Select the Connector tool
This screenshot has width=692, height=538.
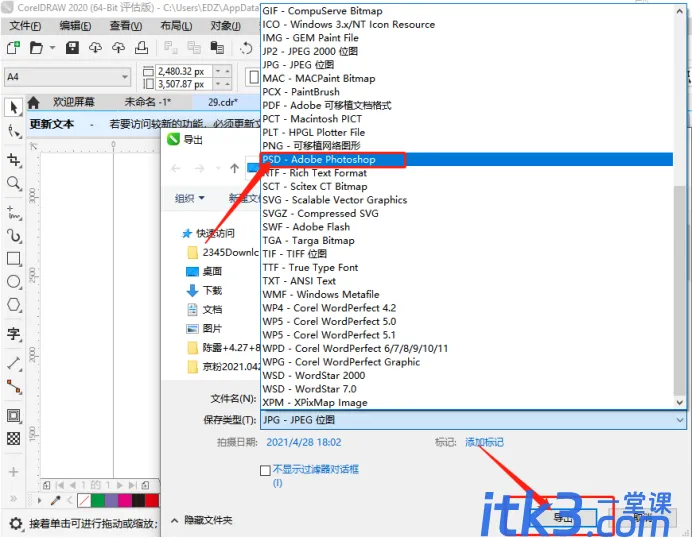tap(14, 387)
